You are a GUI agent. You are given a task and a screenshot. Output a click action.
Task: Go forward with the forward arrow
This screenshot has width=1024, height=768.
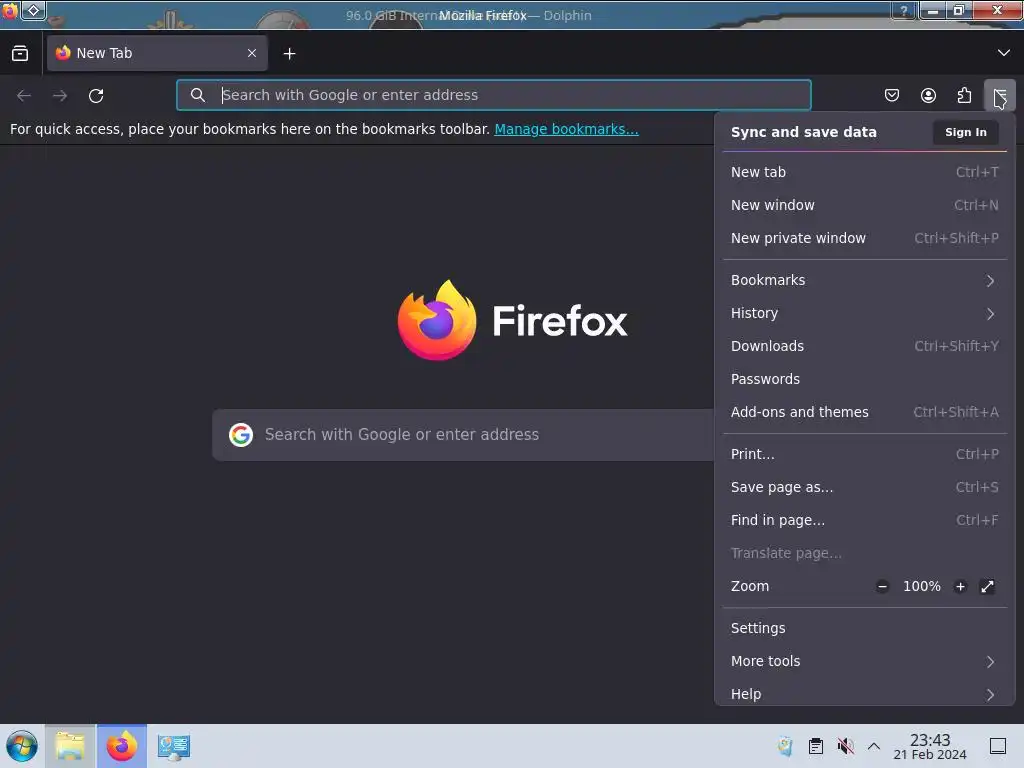pos(60,96)
